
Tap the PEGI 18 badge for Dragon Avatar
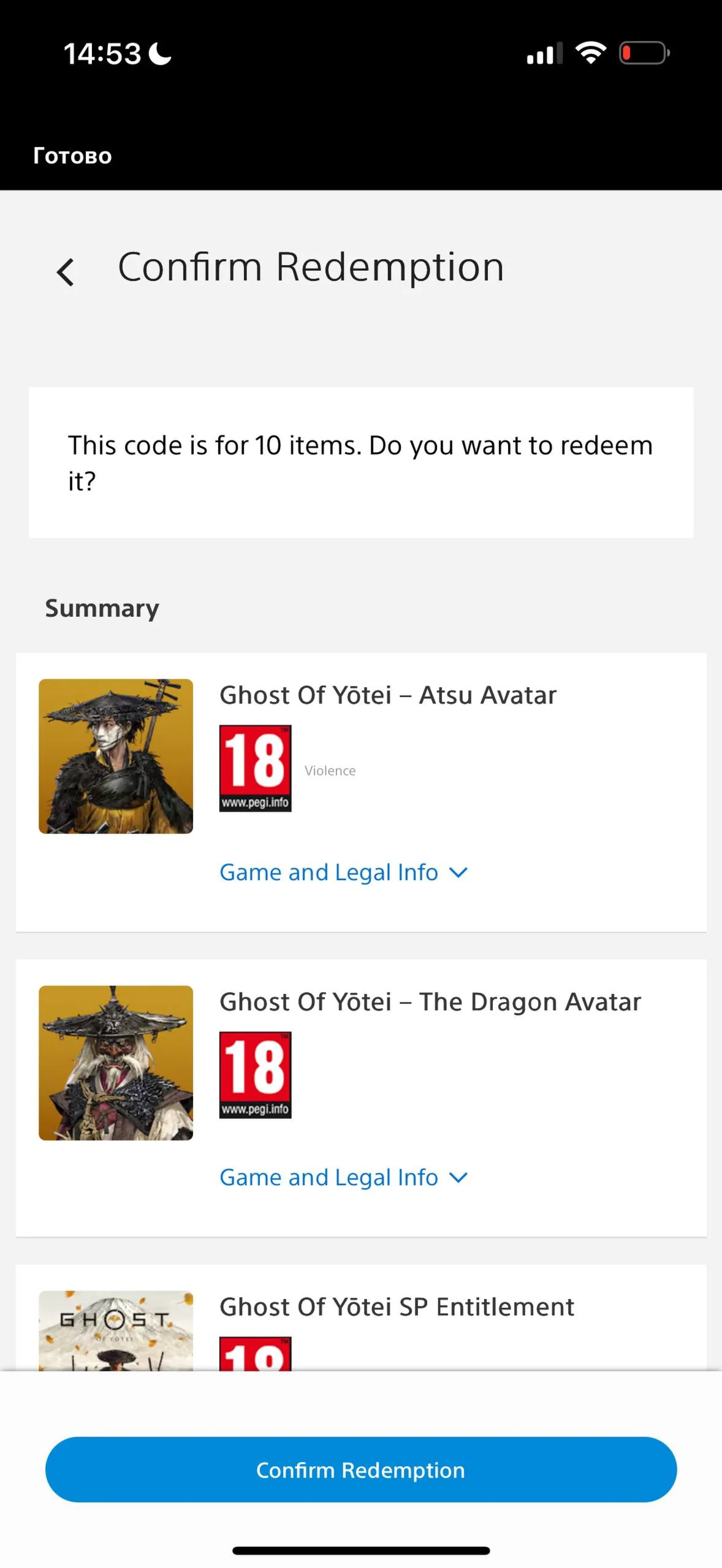tap(255, 1075)
